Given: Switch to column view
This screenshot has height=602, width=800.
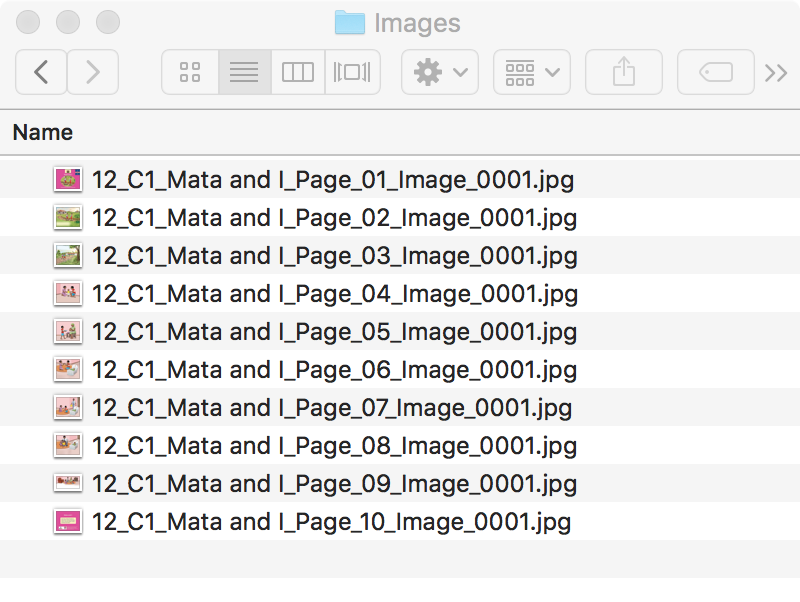Looking at the screenshot, I should (298, 72).
